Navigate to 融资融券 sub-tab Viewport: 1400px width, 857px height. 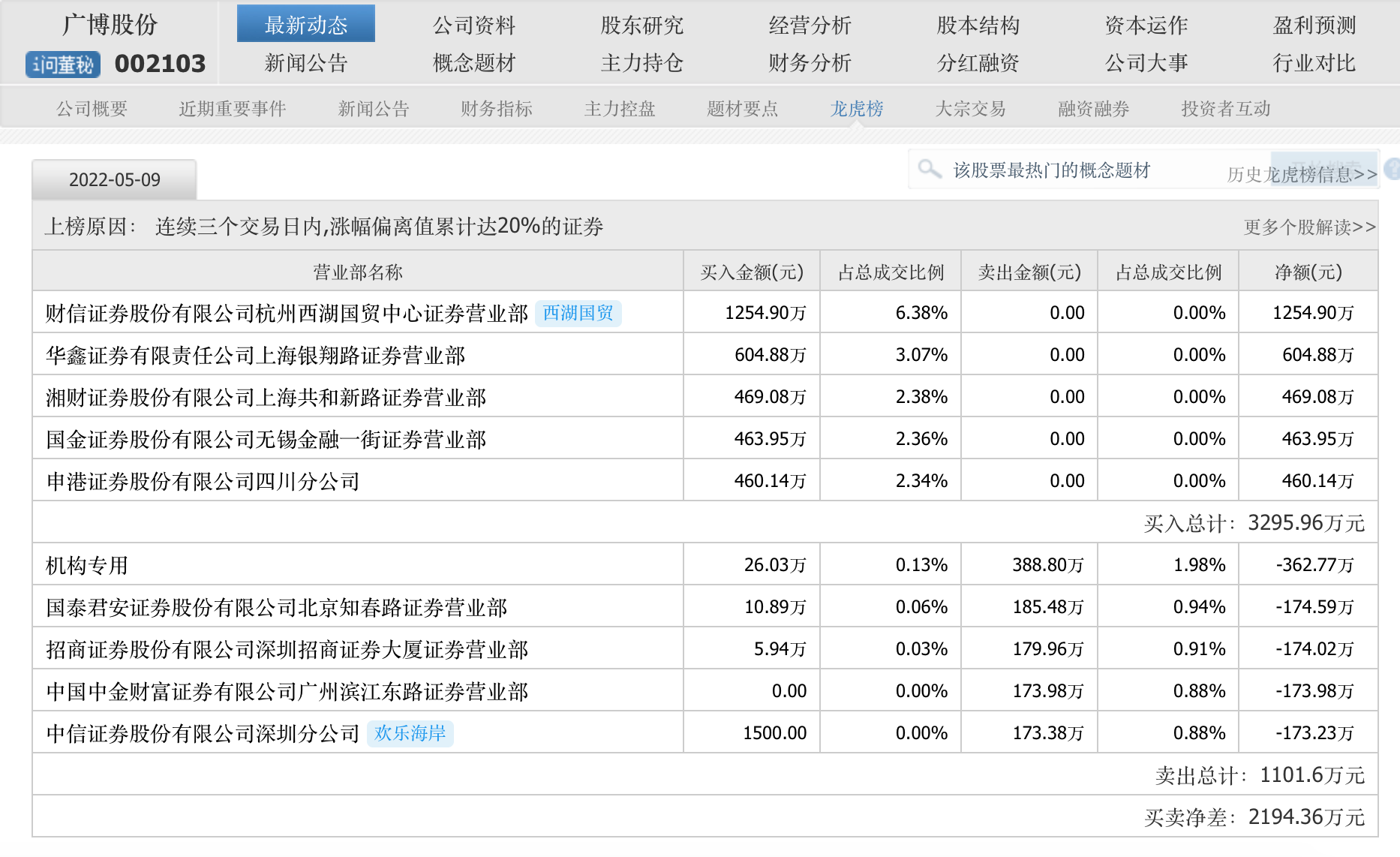coord(1093,109)
